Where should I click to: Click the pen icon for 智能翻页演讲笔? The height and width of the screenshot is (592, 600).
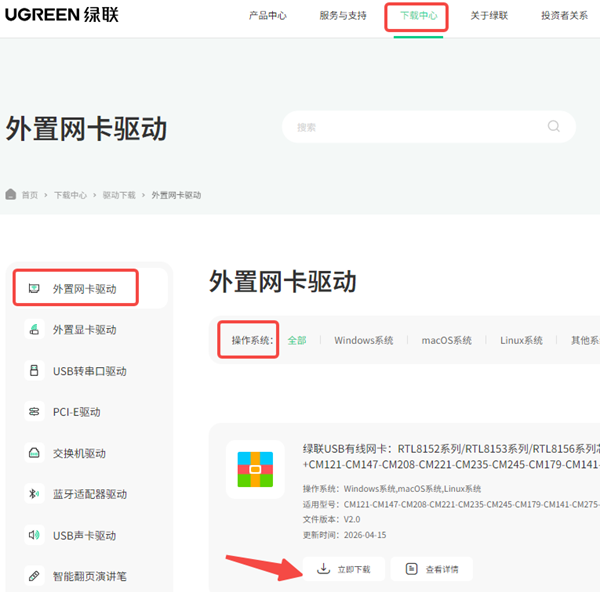(x=34, y=576)
